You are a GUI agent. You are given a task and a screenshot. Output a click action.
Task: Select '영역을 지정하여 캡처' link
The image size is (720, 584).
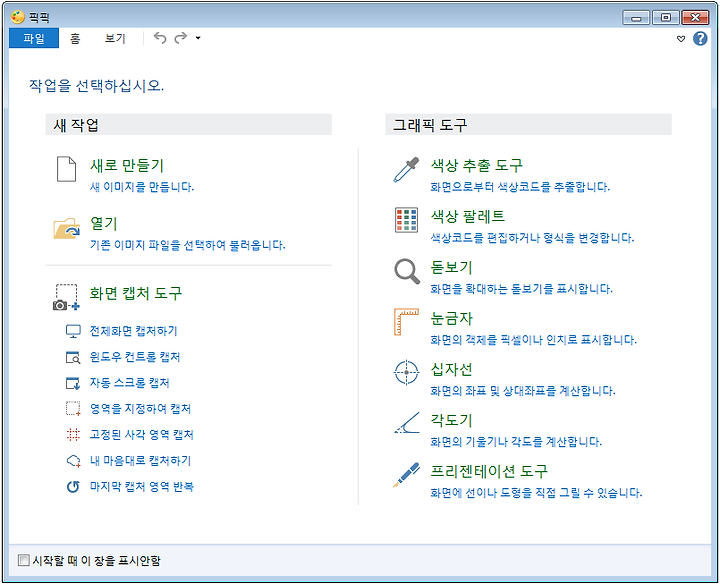(140, 409)
